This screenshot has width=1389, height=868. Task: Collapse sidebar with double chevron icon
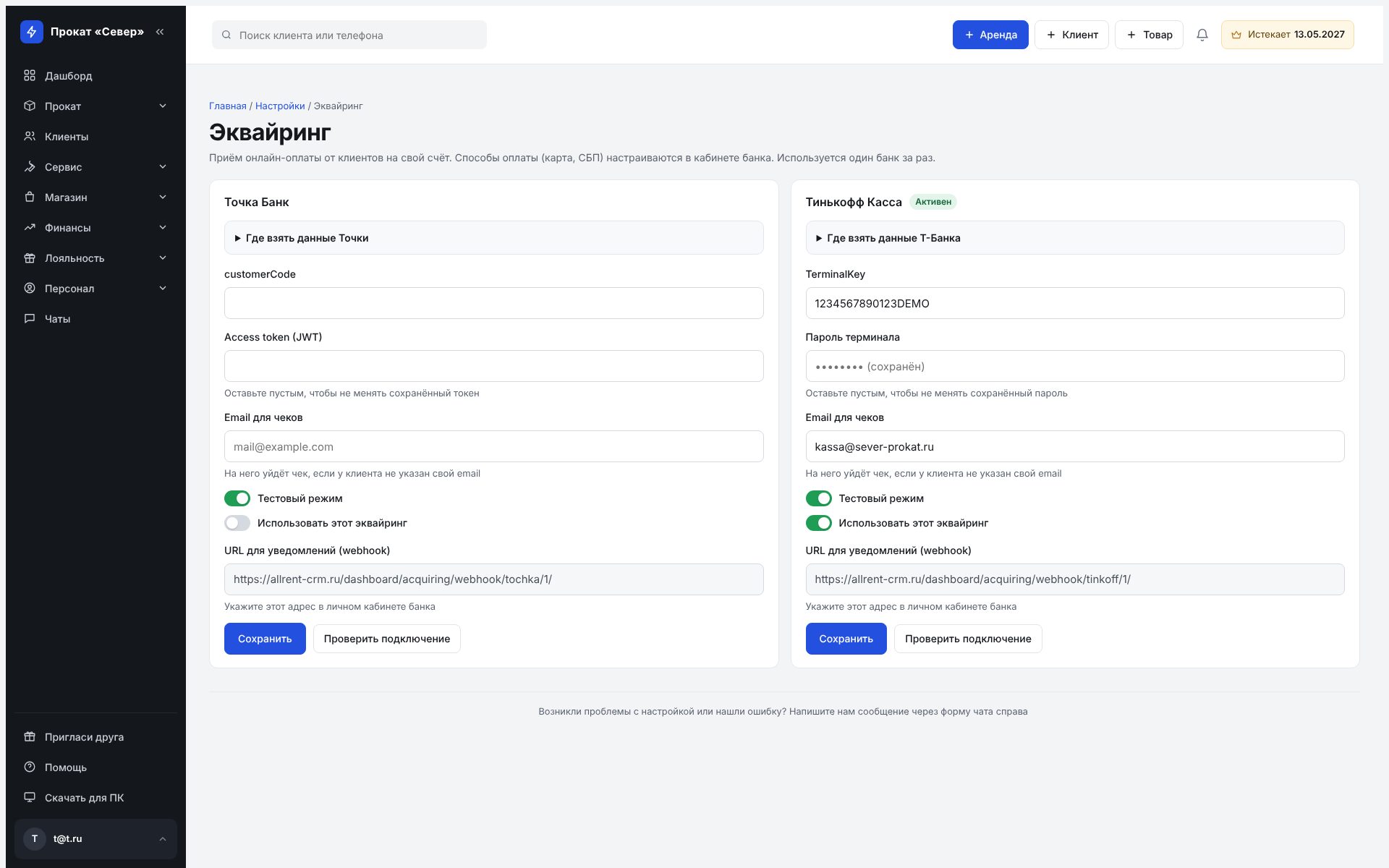coord(160,32)
